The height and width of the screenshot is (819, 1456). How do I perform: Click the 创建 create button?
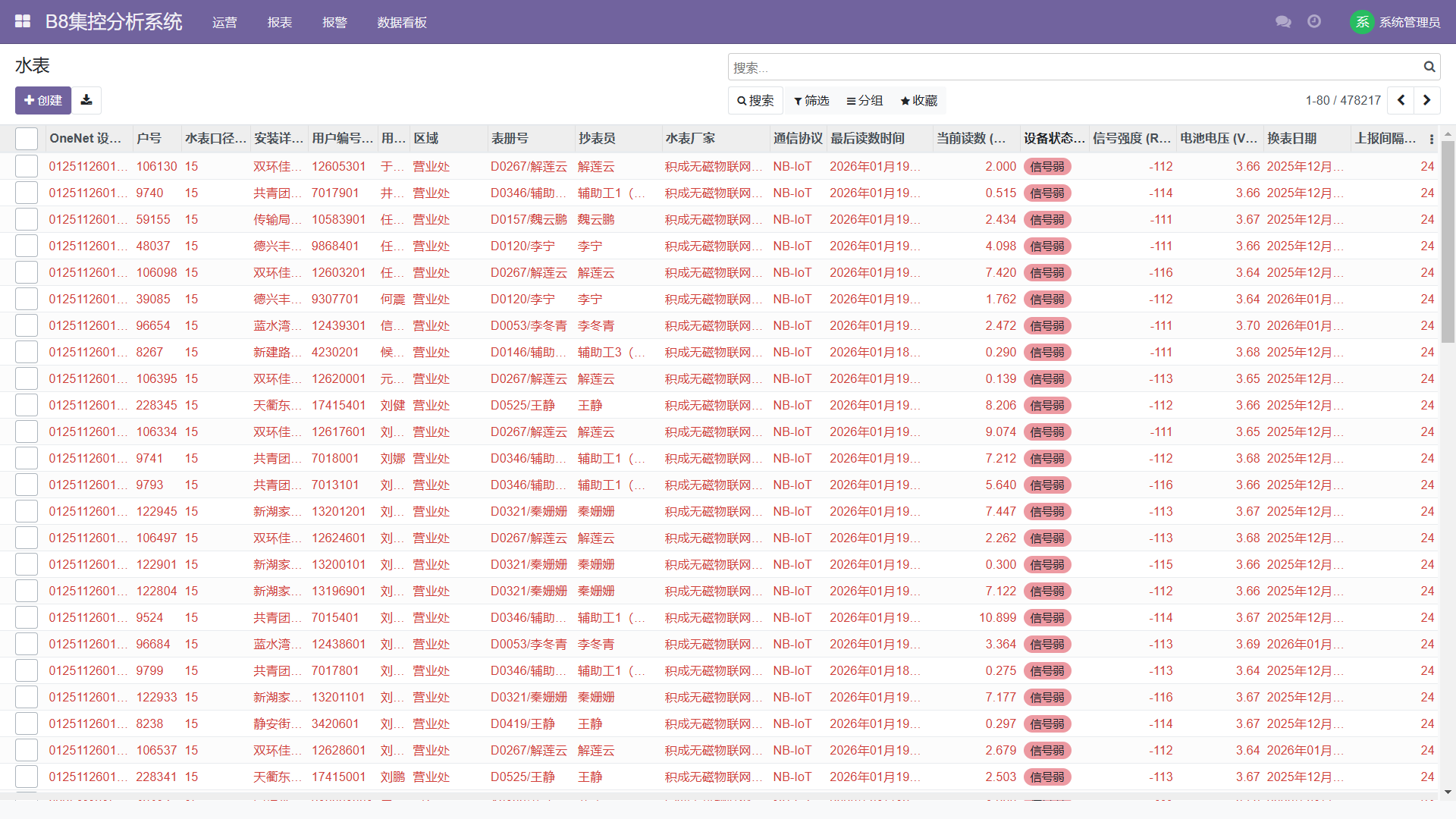point(43,100)
